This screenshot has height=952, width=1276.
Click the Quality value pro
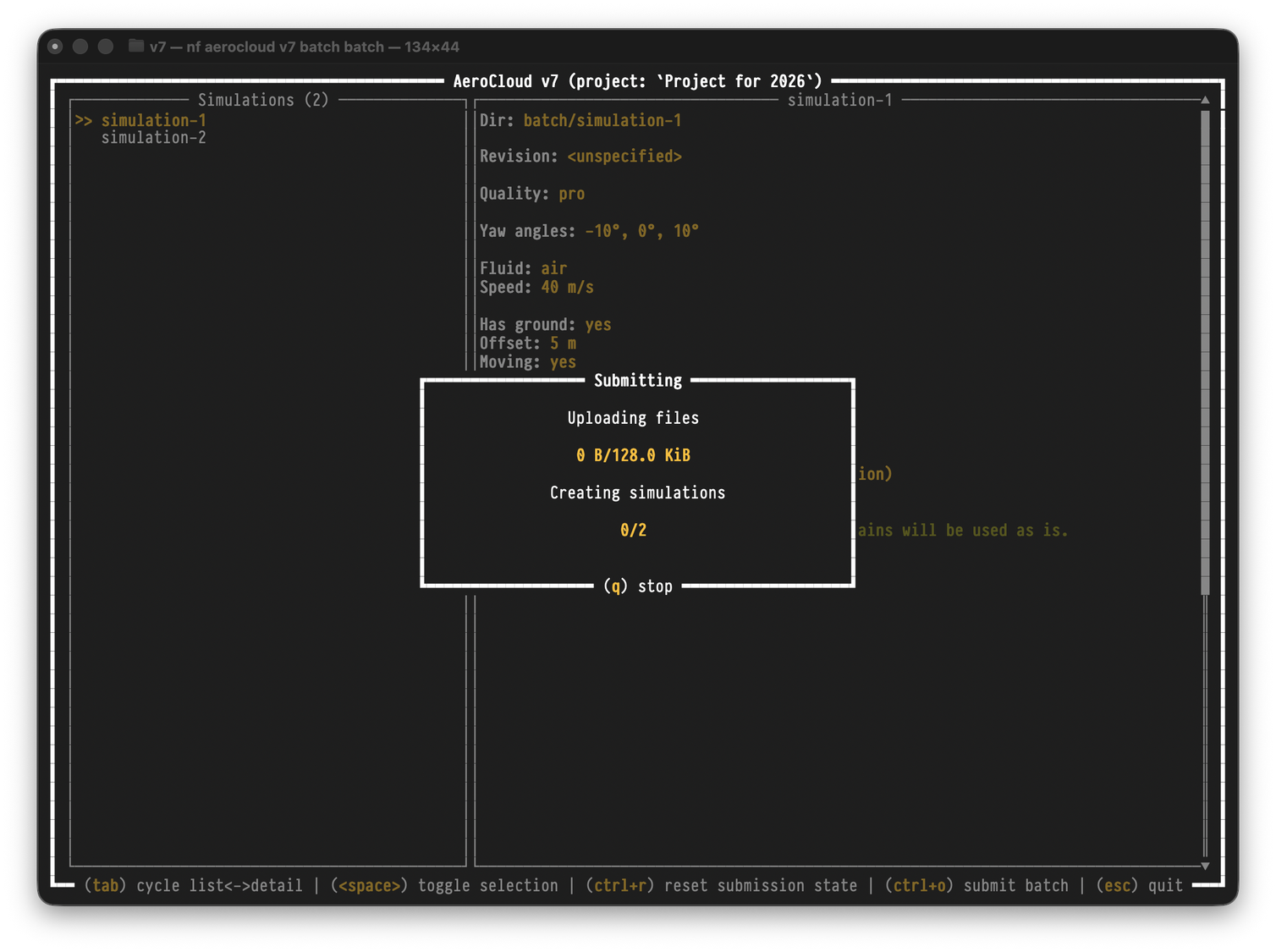pos(571,194)
